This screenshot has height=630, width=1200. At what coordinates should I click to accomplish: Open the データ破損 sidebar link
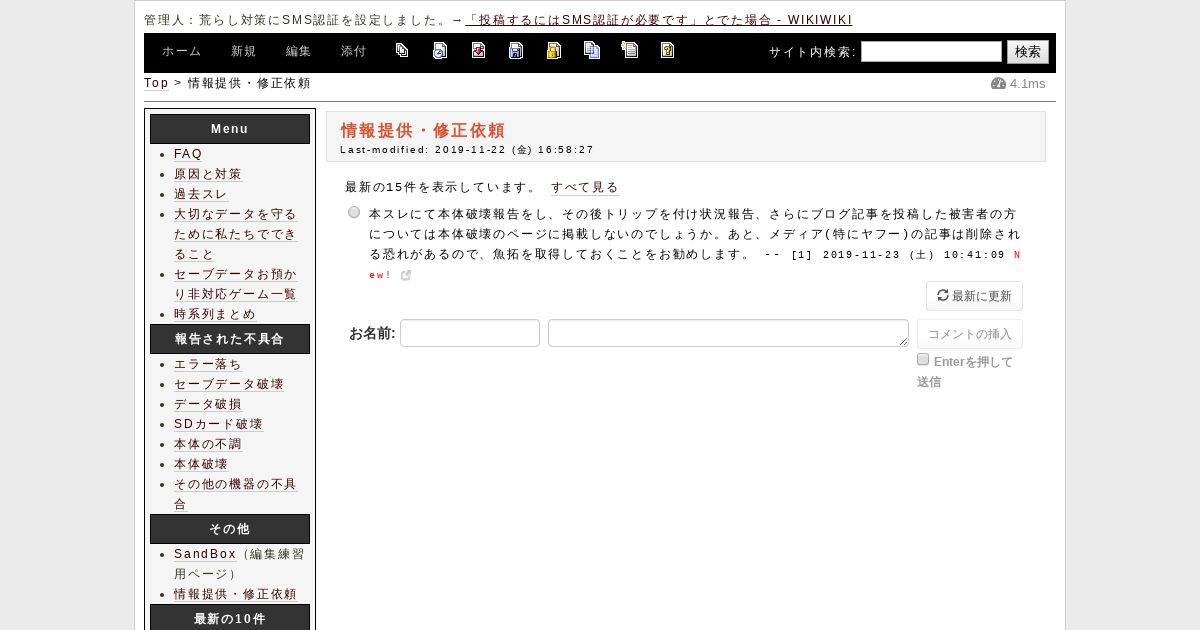tap(208, 404)
